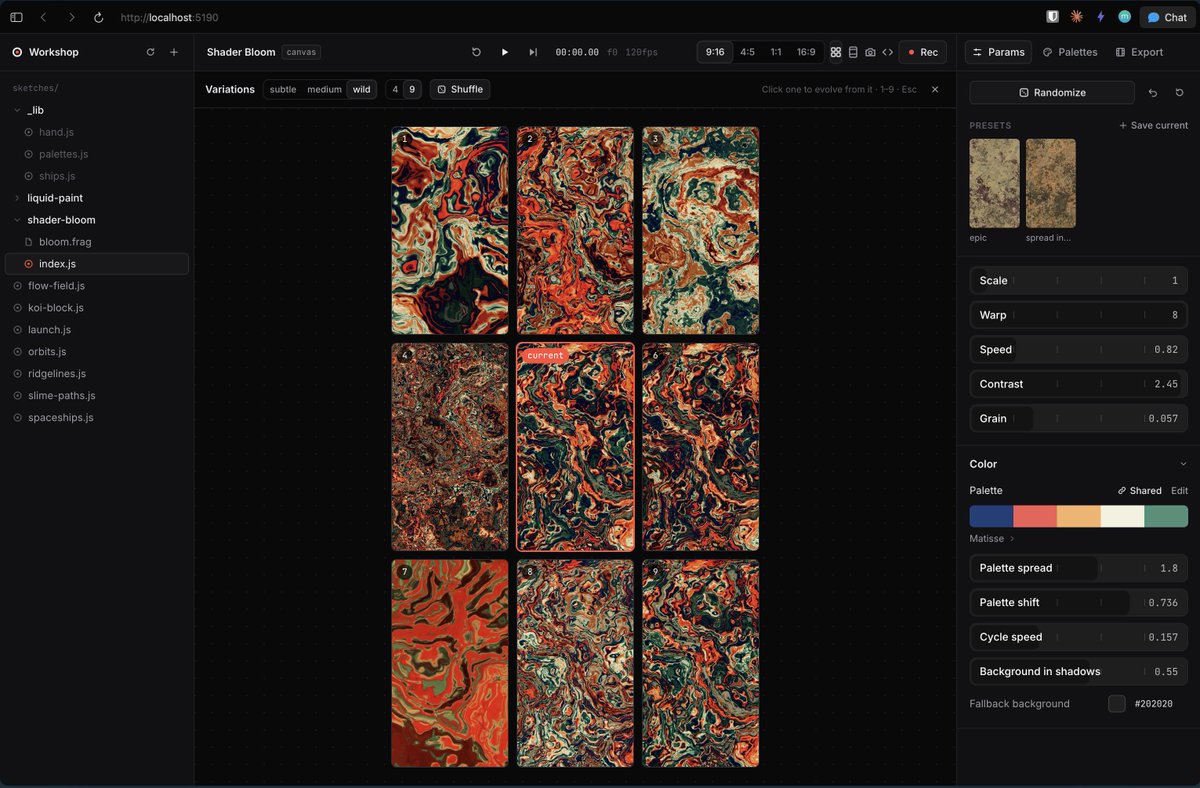Add a new sketch with the plus icon
The image size is (1200, 788).
(x=174, y=52)
